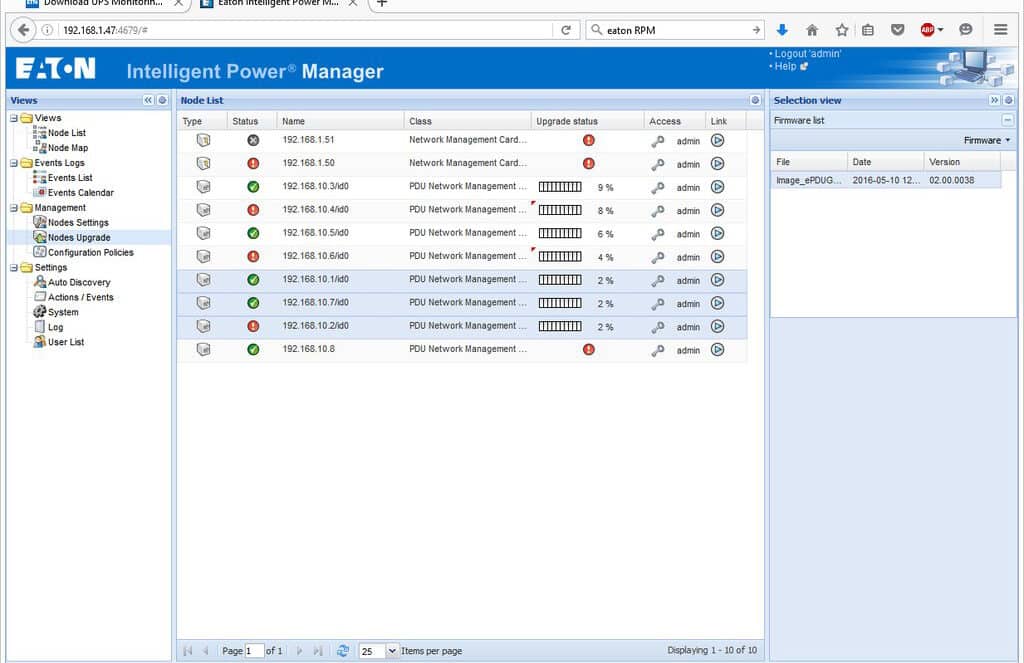
Task: Click Logout 'admin' link
Action: point(808,54)
